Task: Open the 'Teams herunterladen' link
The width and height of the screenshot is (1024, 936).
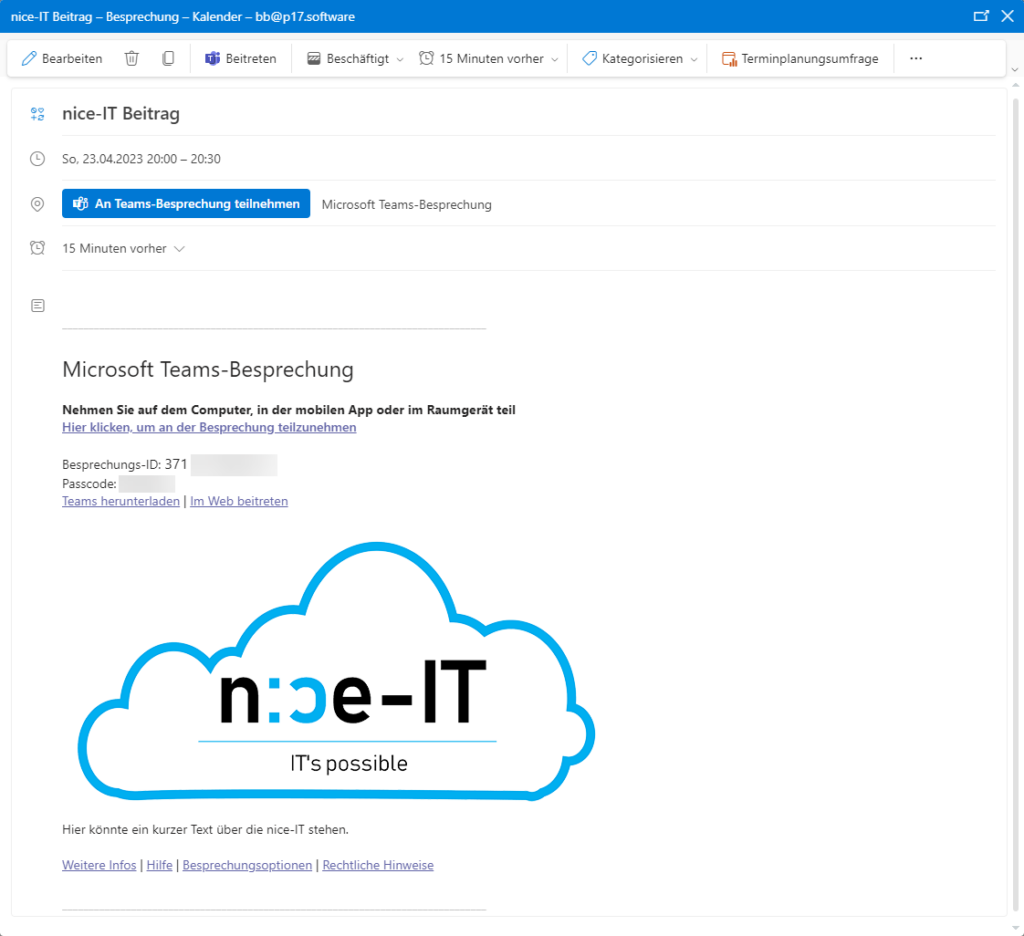Action: coord(121,501)
